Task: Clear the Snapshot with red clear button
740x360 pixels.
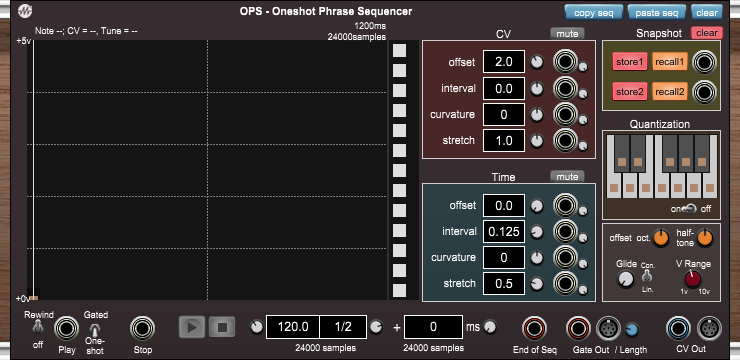Action: pyautogui.click(x=706, y=33)
